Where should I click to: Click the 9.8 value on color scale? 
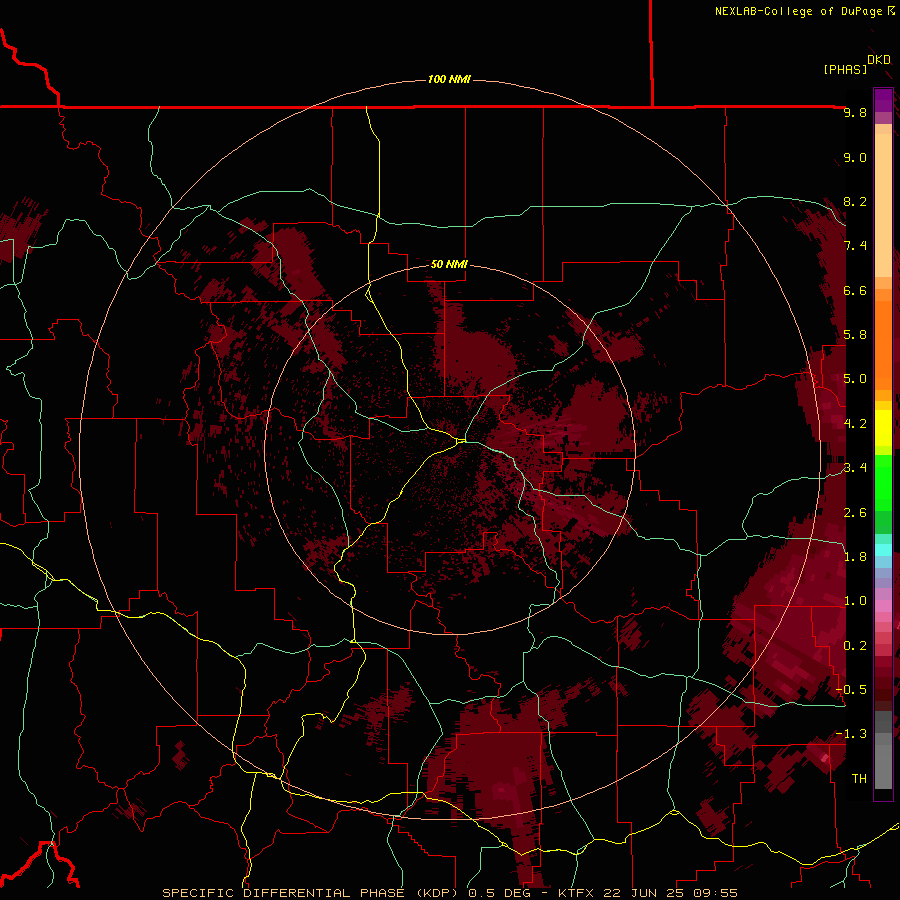coord(855,113)
